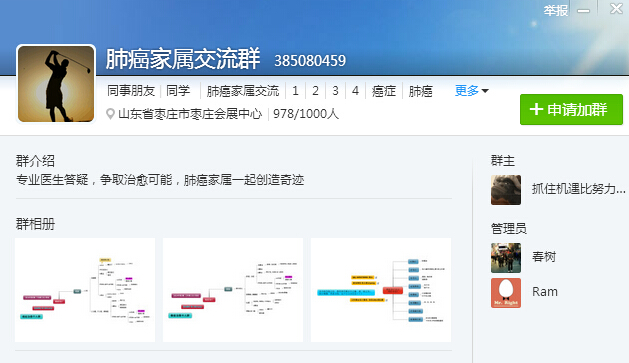This screenshot has width=629, height=363.
Task: Click owner name 抓住机遇比努力...
Action: (x=578, y=189)
